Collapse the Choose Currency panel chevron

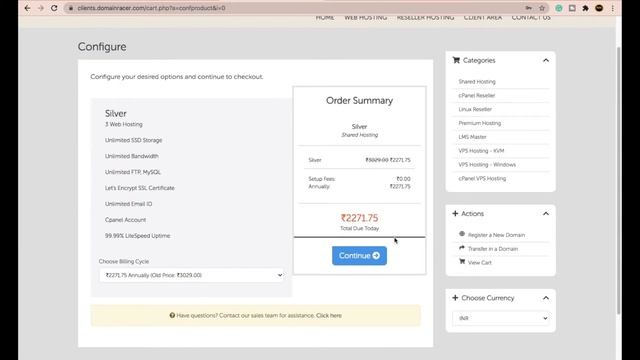tap(546, 298)
